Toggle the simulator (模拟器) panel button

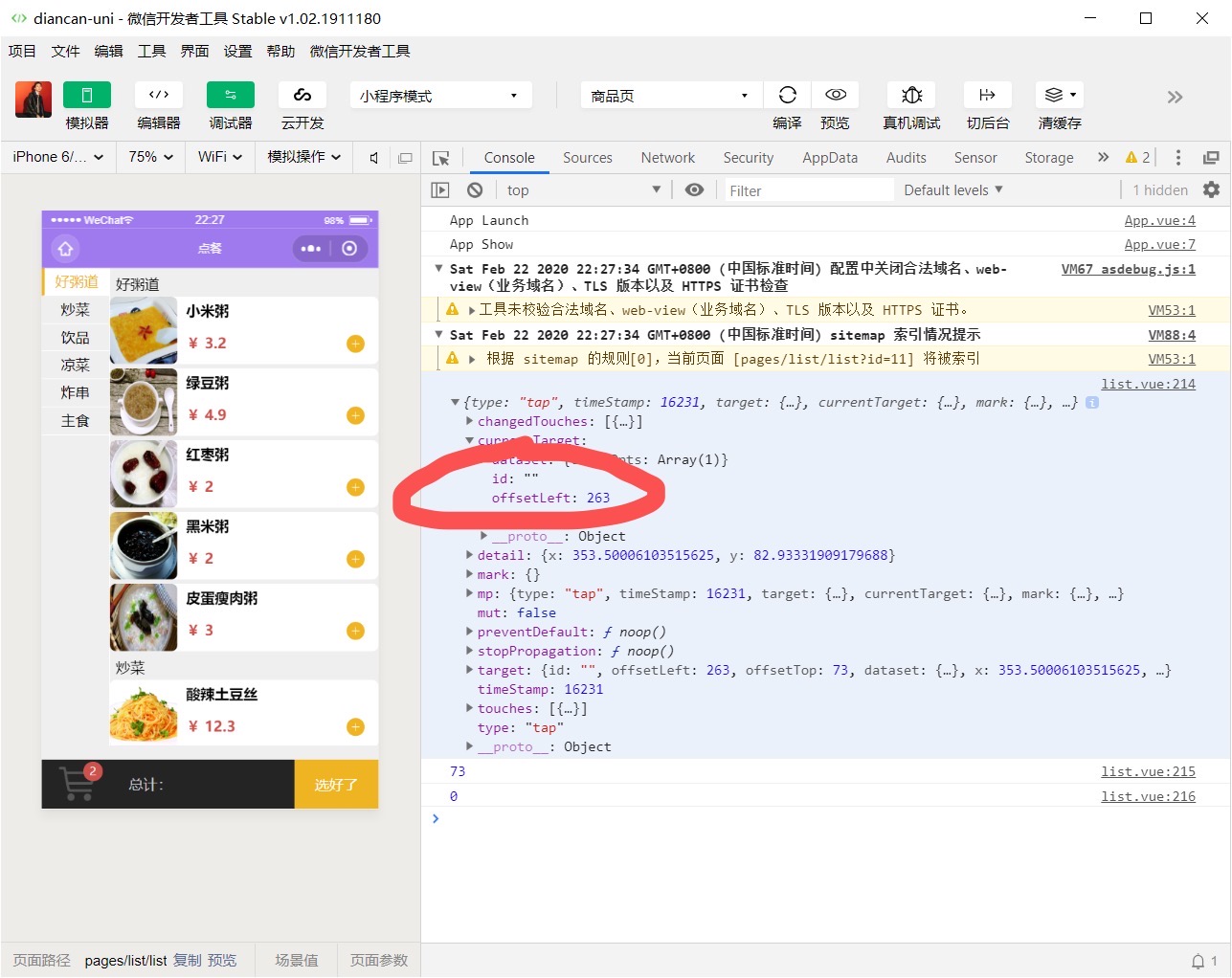coord(87,95)
